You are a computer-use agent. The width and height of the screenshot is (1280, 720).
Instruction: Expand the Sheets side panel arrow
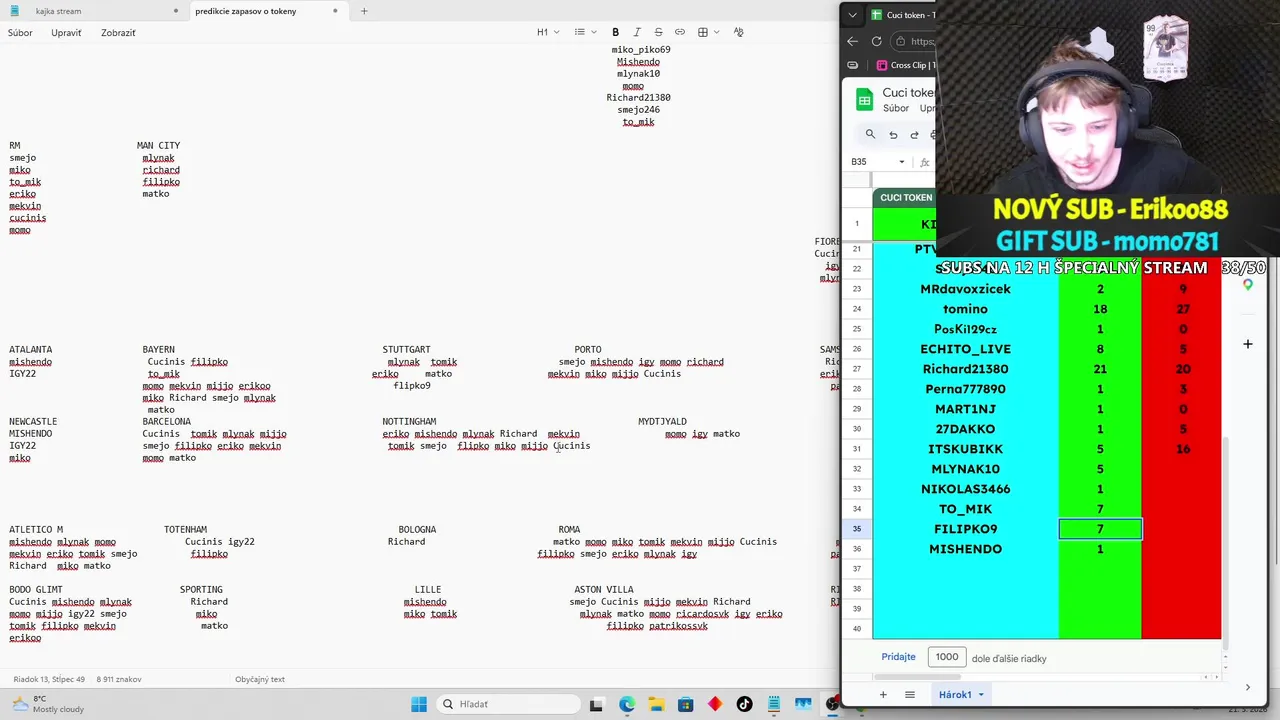point(1247,687)
